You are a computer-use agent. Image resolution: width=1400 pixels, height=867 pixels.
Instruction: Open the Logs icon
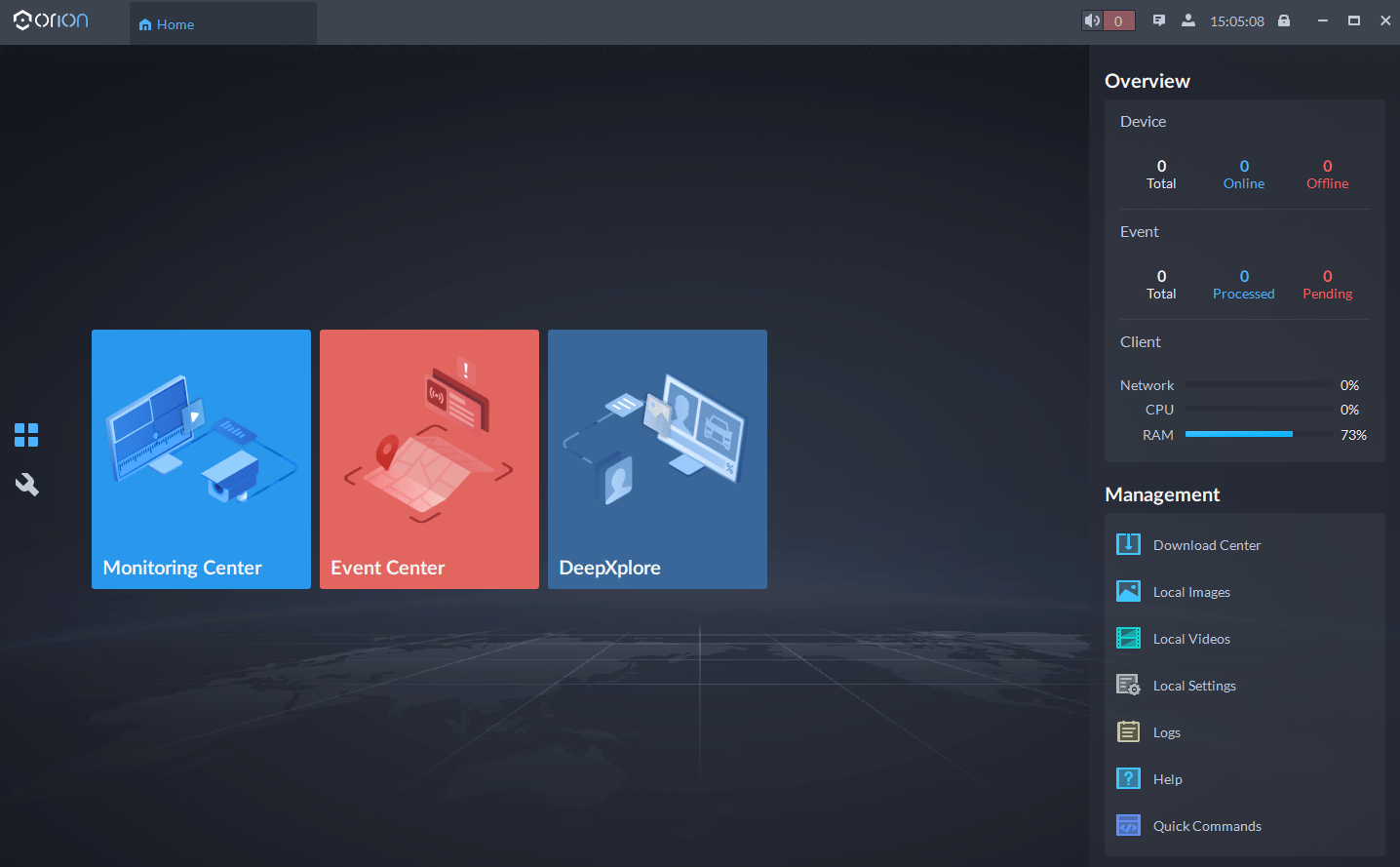click(x=1128, y=731)
